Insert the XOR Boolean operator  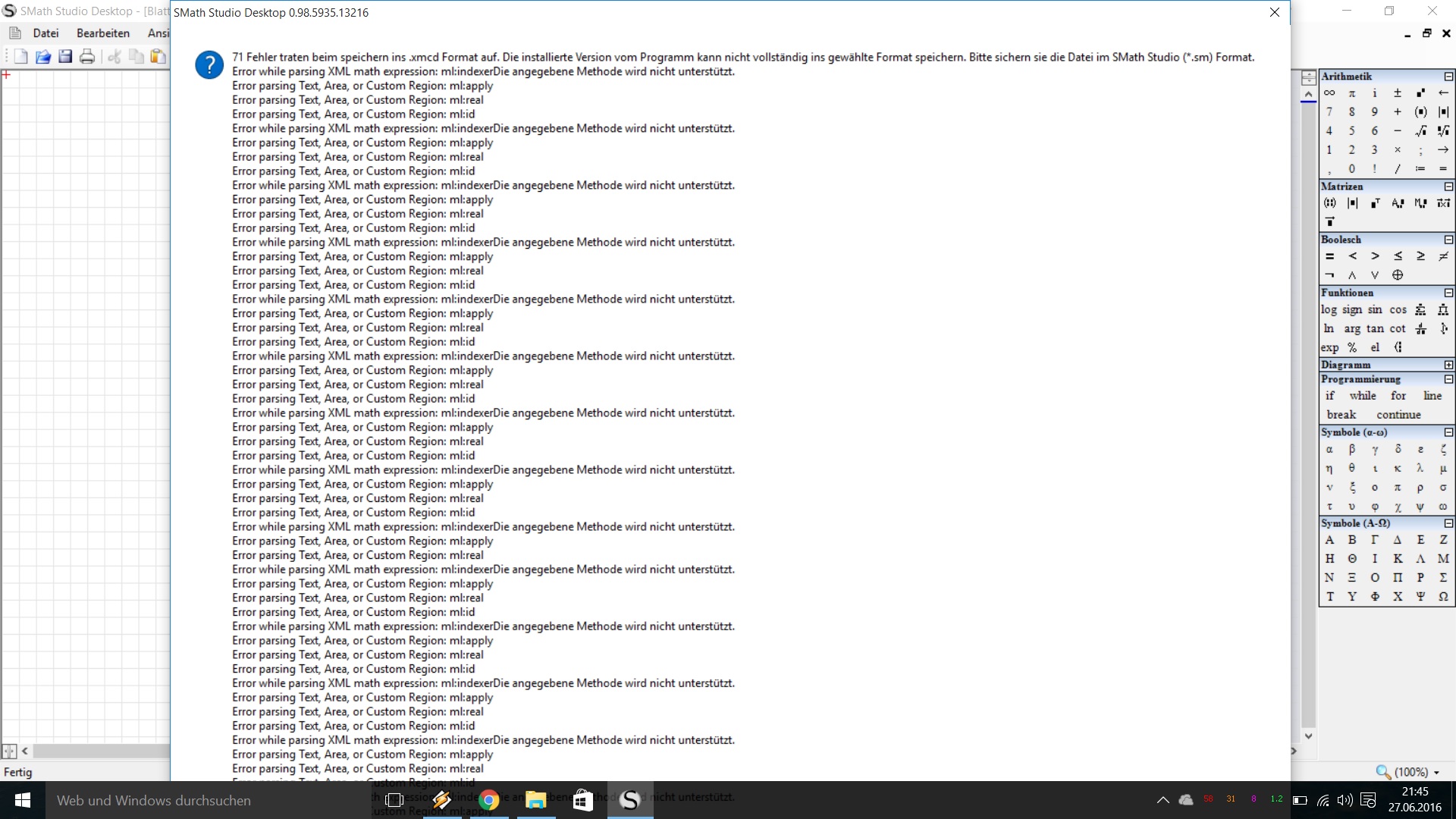(x=1398, y=275)
